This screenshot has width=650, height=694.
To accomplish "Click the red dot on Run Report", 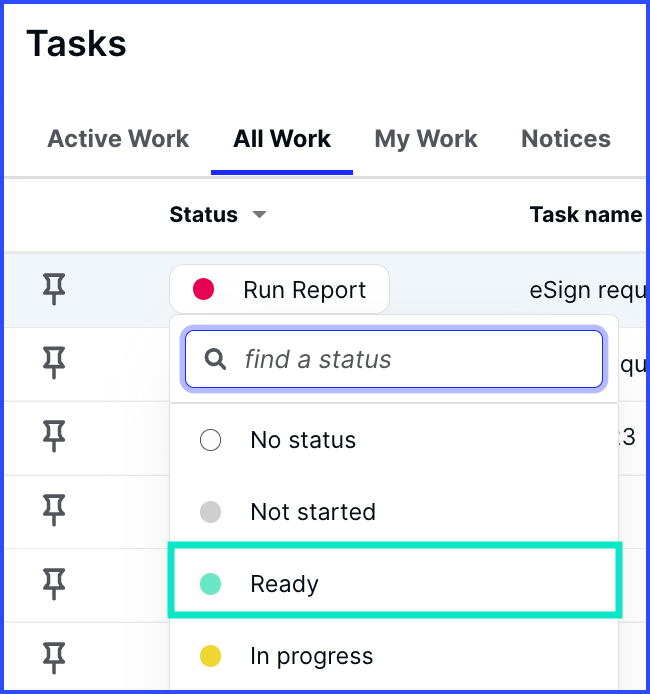I will (204, 289).
